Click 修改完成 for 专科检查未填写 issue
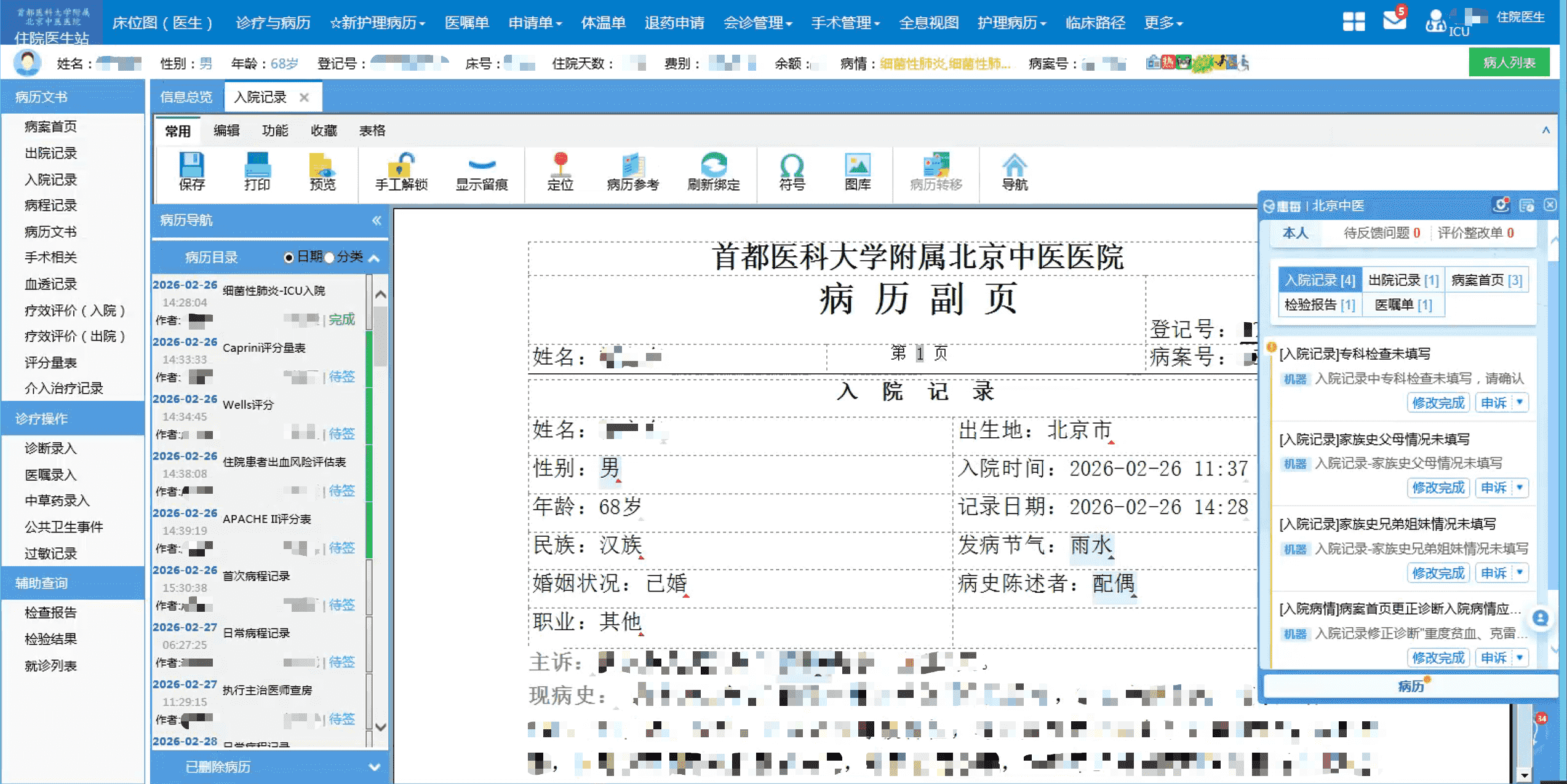Image resolution: width=1567 pixels, height=784 pixels. click(1438, 403)
